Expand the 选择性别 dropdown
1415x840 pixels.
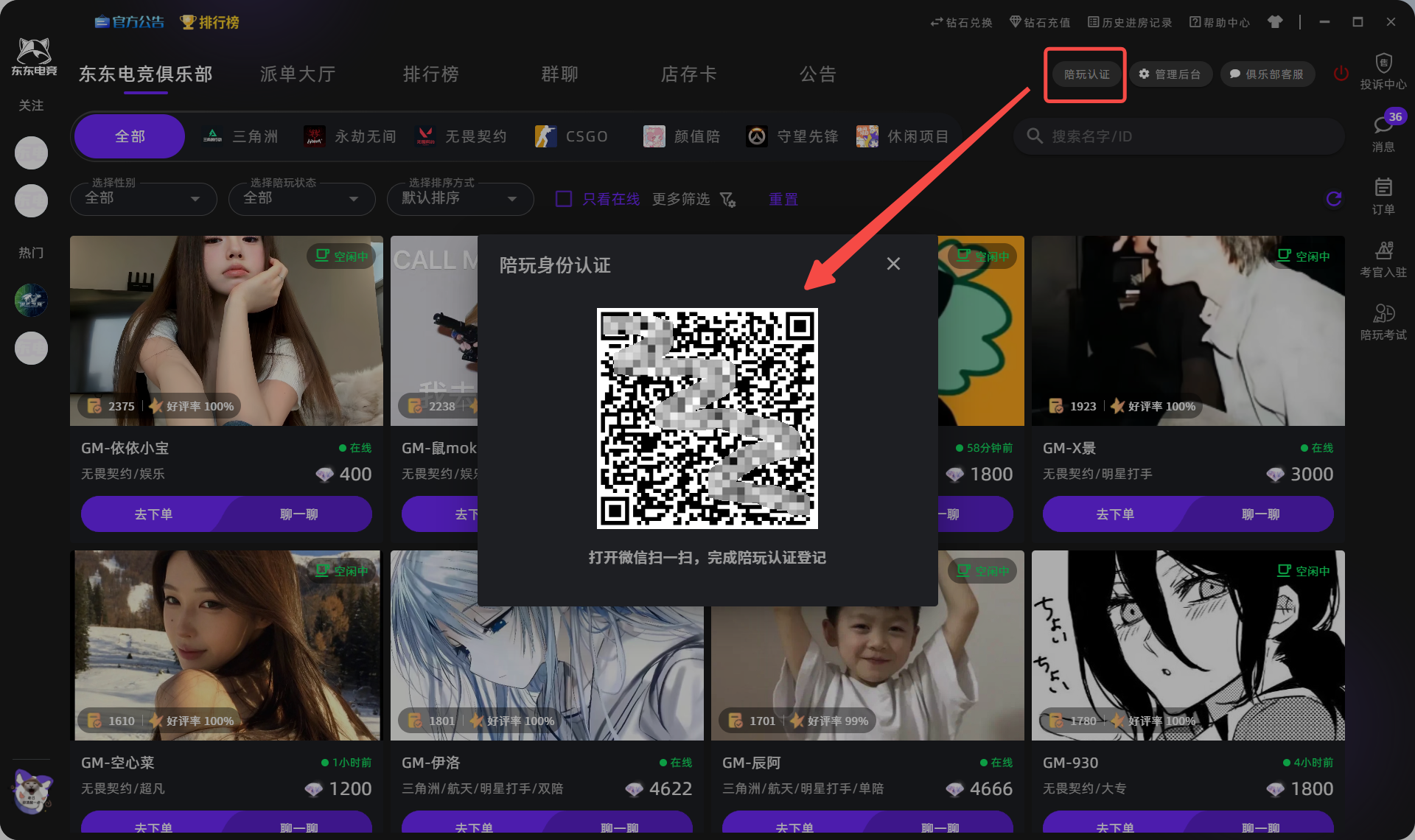pyautogui.click(x=144, y=199)
